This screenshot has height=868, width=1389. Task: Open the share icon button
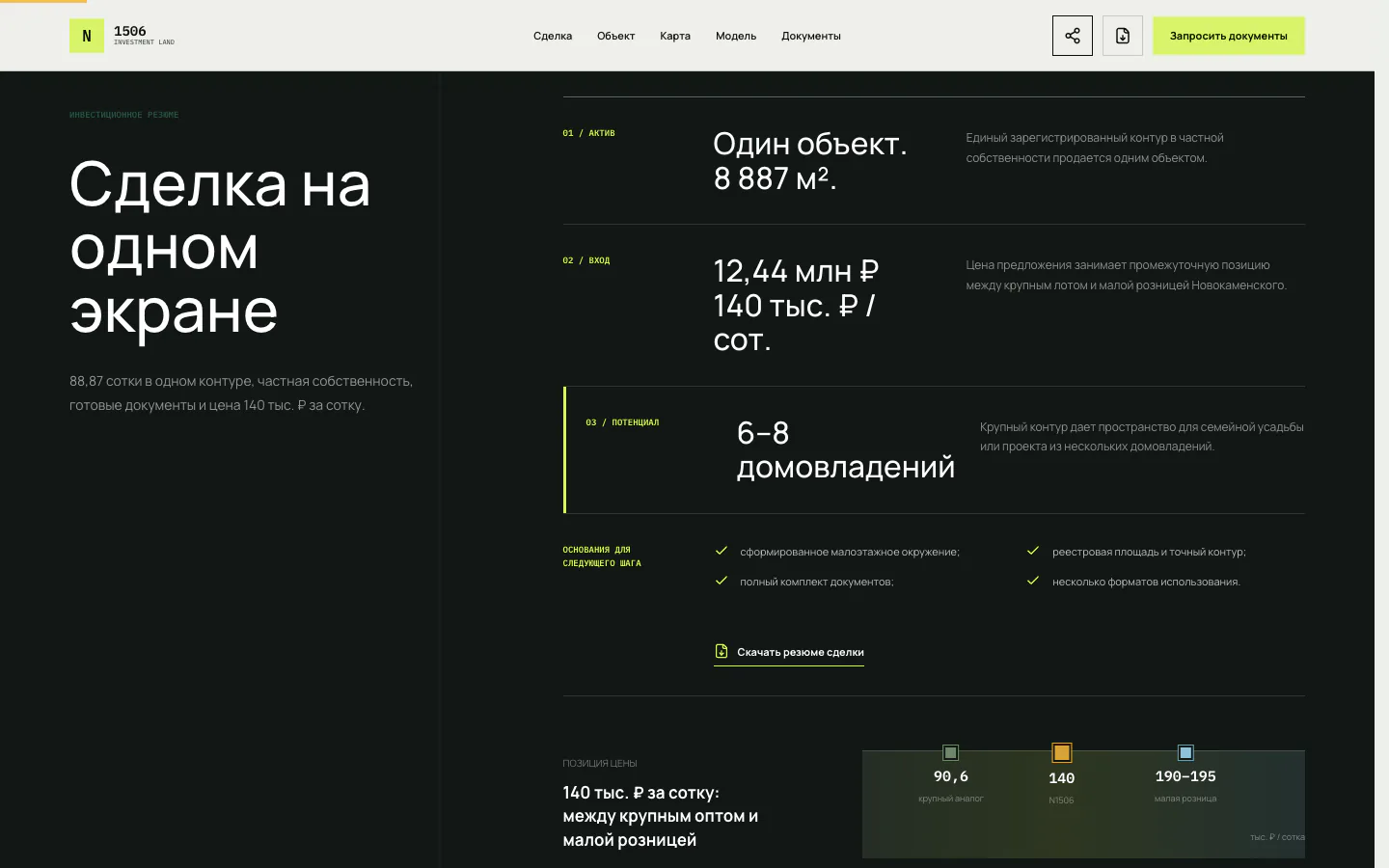[x=1073, y=36]
